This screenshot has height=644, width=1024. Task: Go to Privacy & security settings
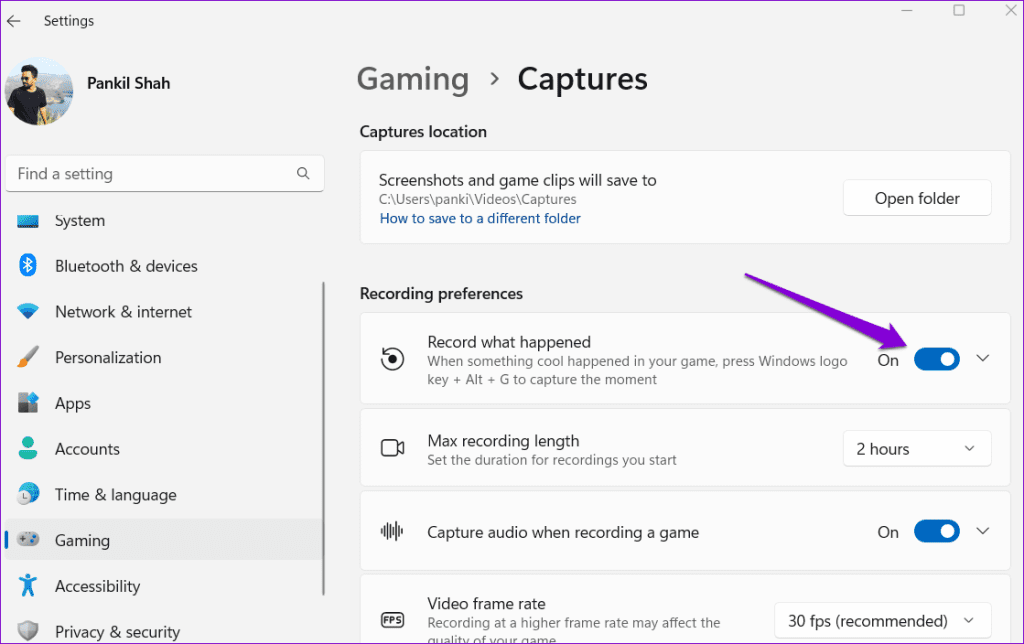point(117,631)
